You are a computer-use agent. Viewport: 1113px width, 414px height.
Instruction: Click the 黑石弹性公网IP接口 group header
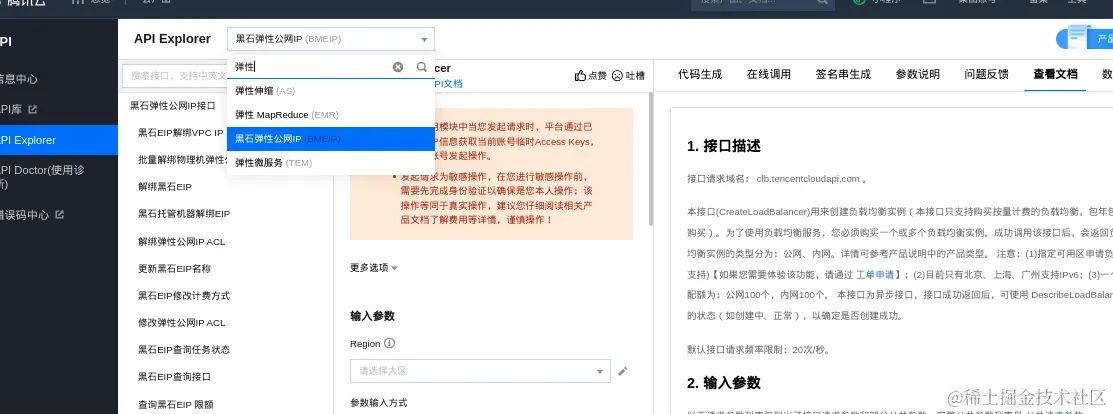pos(172,106)
